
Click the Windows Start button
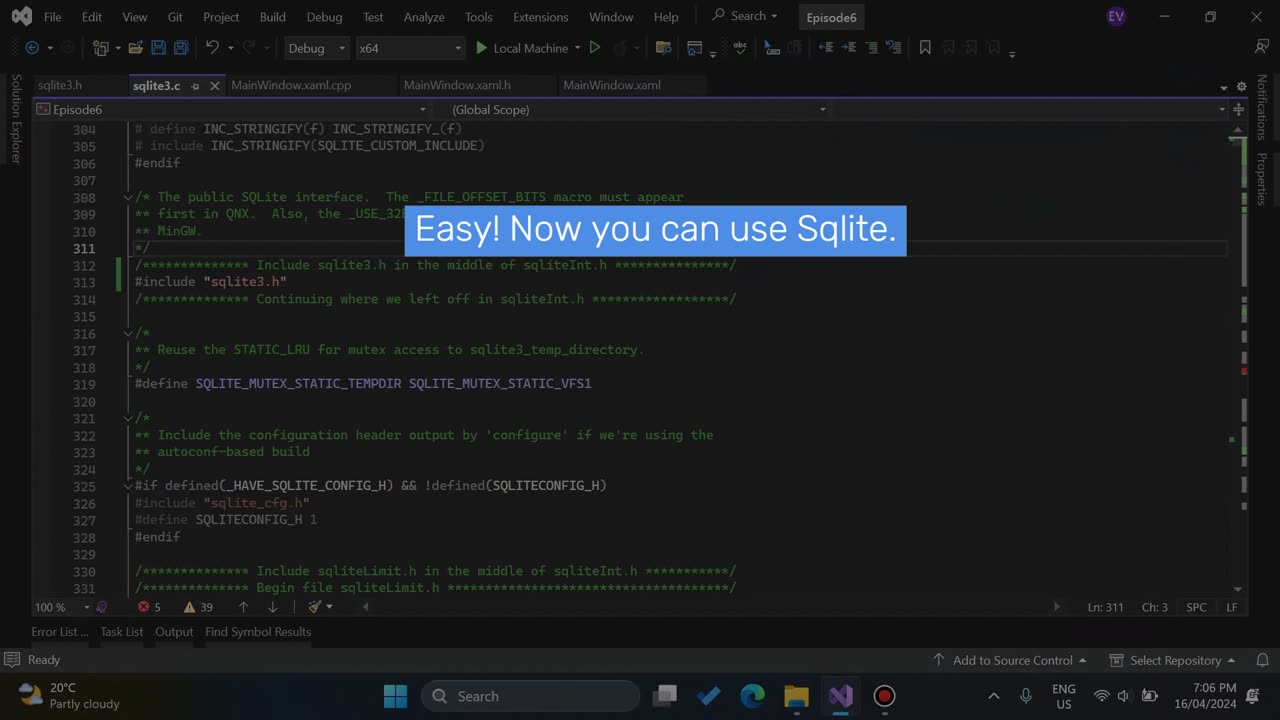click(x=395, y=696)
